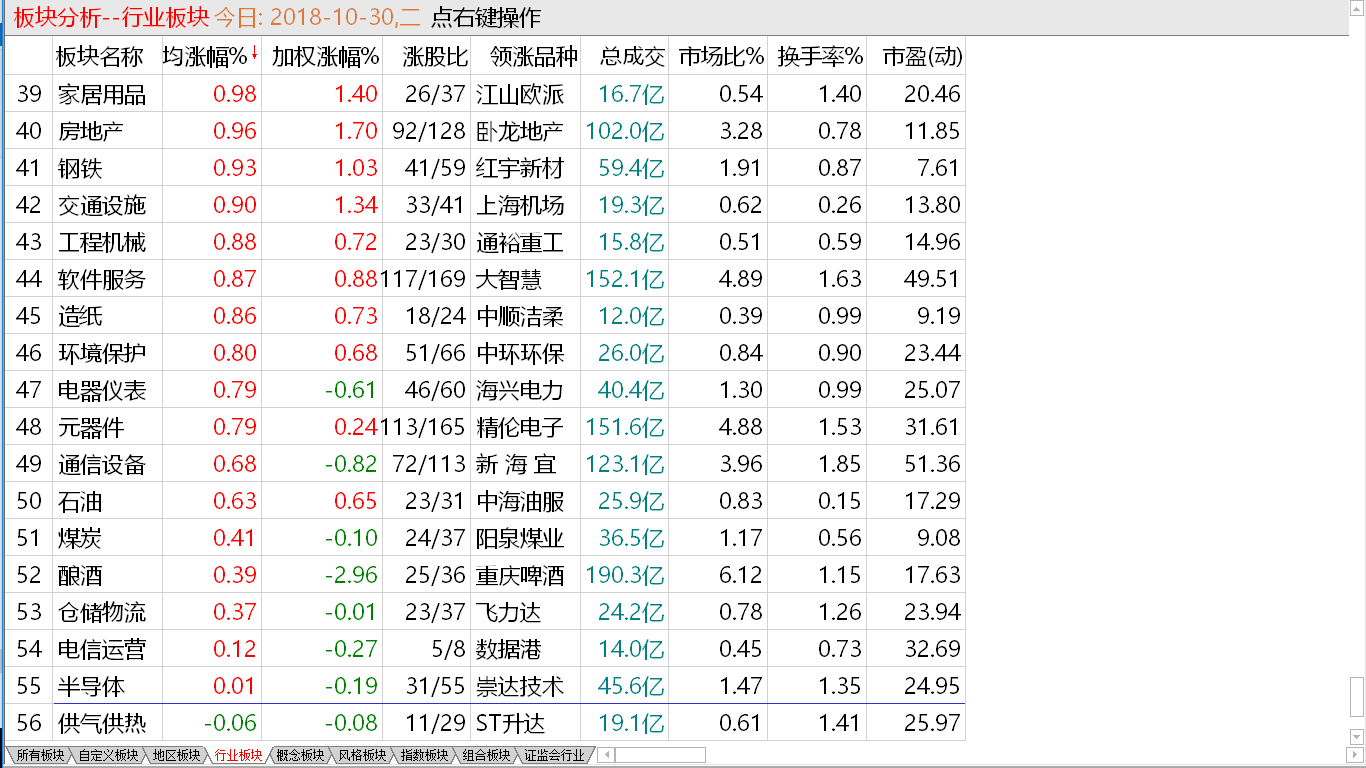Select the 供气供热 sector name
The image size is (1366, 768).
click(102, 723)
